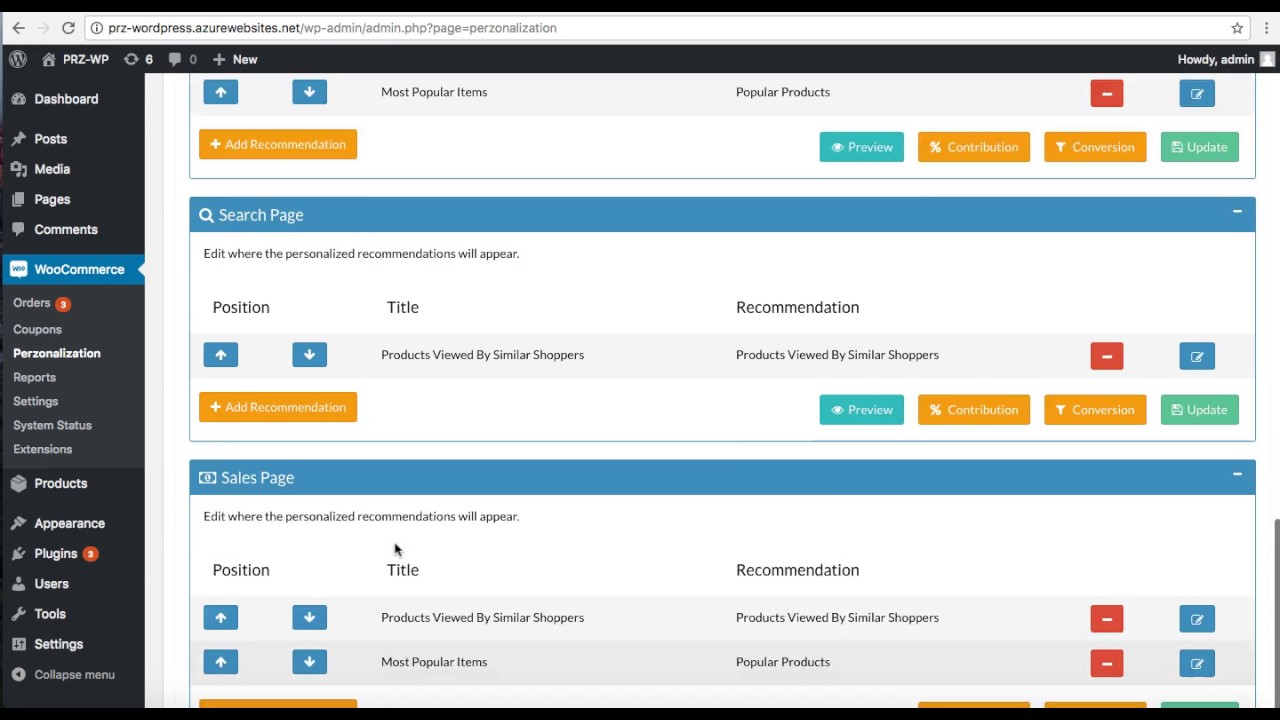Open Appearance menu
1280x720 pixels.
69,523
